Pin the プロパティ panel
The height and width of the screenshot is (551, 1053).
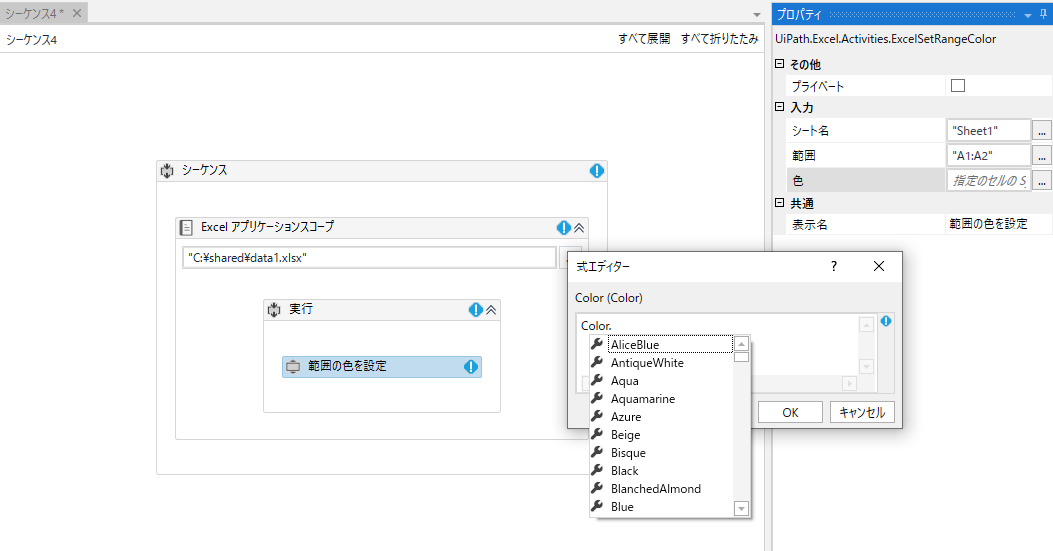point(1043,14)
